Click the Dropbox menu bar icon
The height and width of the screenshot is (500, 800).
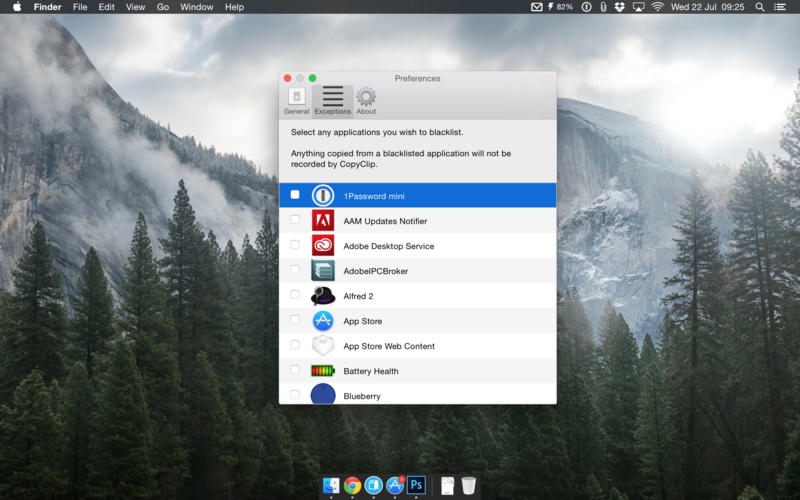(620, 7)
